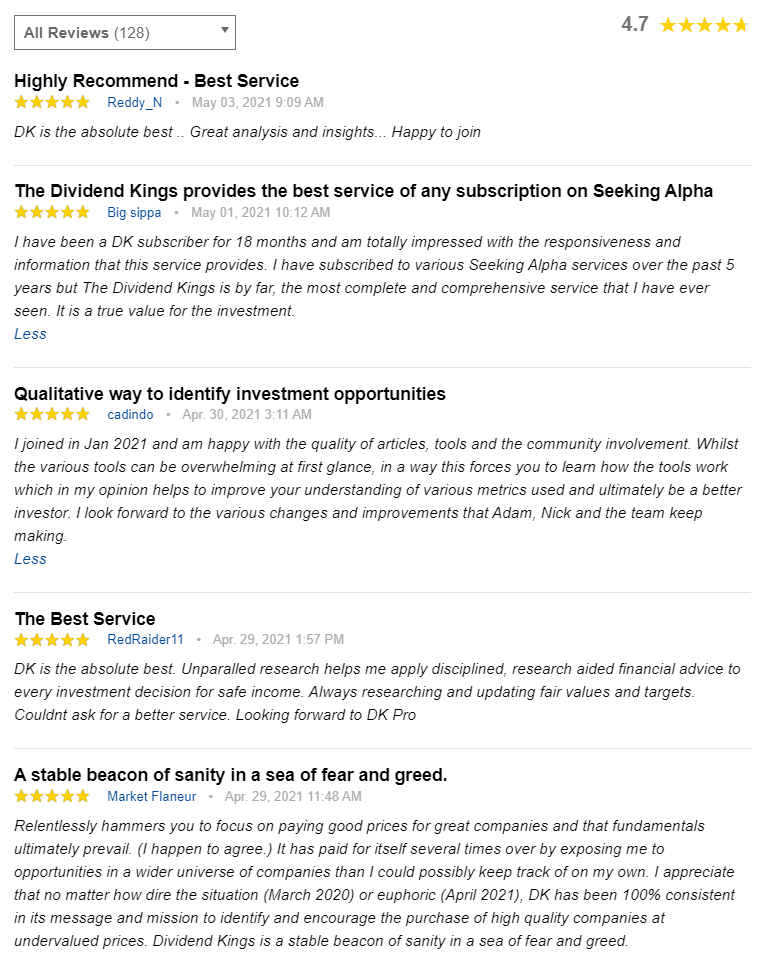Click the 'Highly Recommend - Best Service' title
This screenshot has height=956, width=784.
tap(157, 81)
